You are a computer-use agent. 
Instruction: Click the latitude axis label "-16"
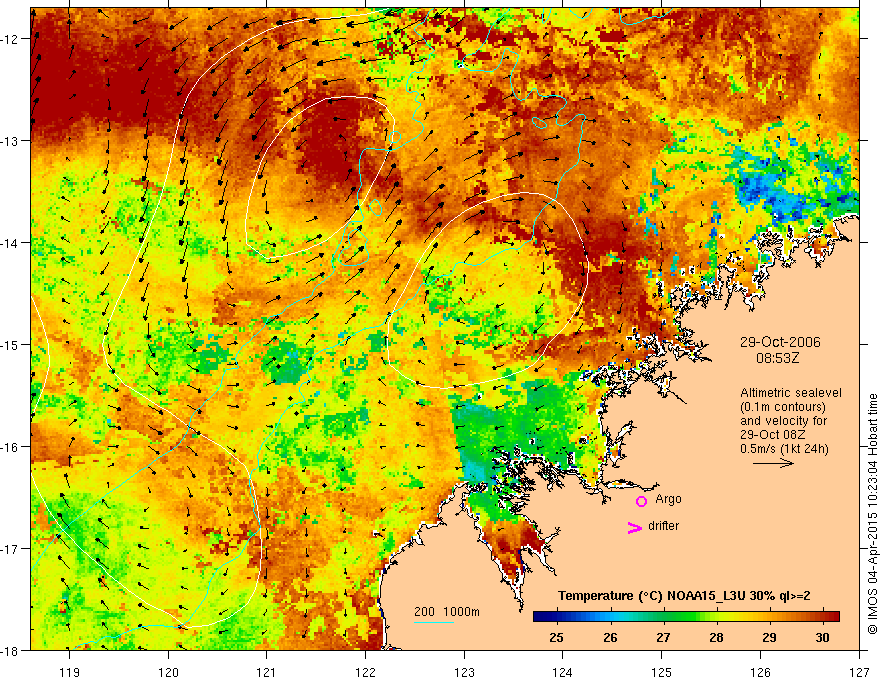click(10, 447)
